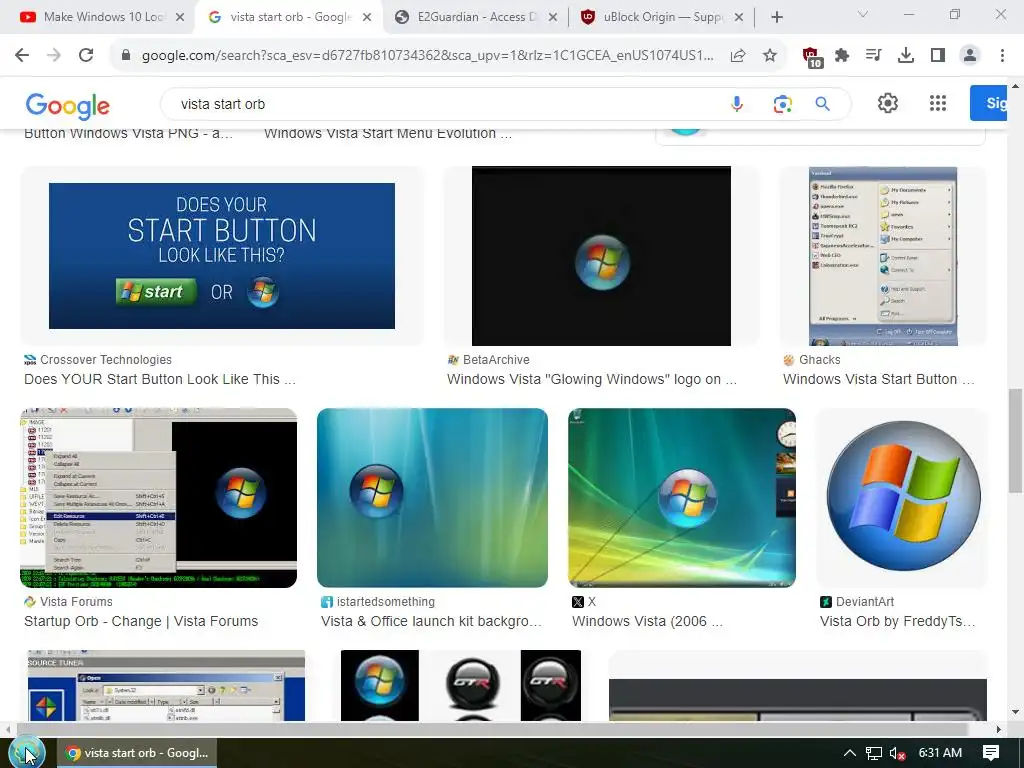Open the media control toolbar icon
1024x768 pixels.
tap(874, 56)
